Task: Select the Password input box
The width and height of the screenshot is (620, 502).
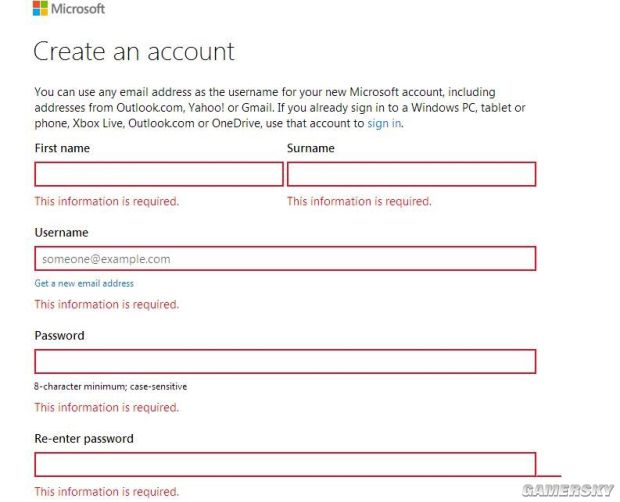Action: [x=285, y=361]
